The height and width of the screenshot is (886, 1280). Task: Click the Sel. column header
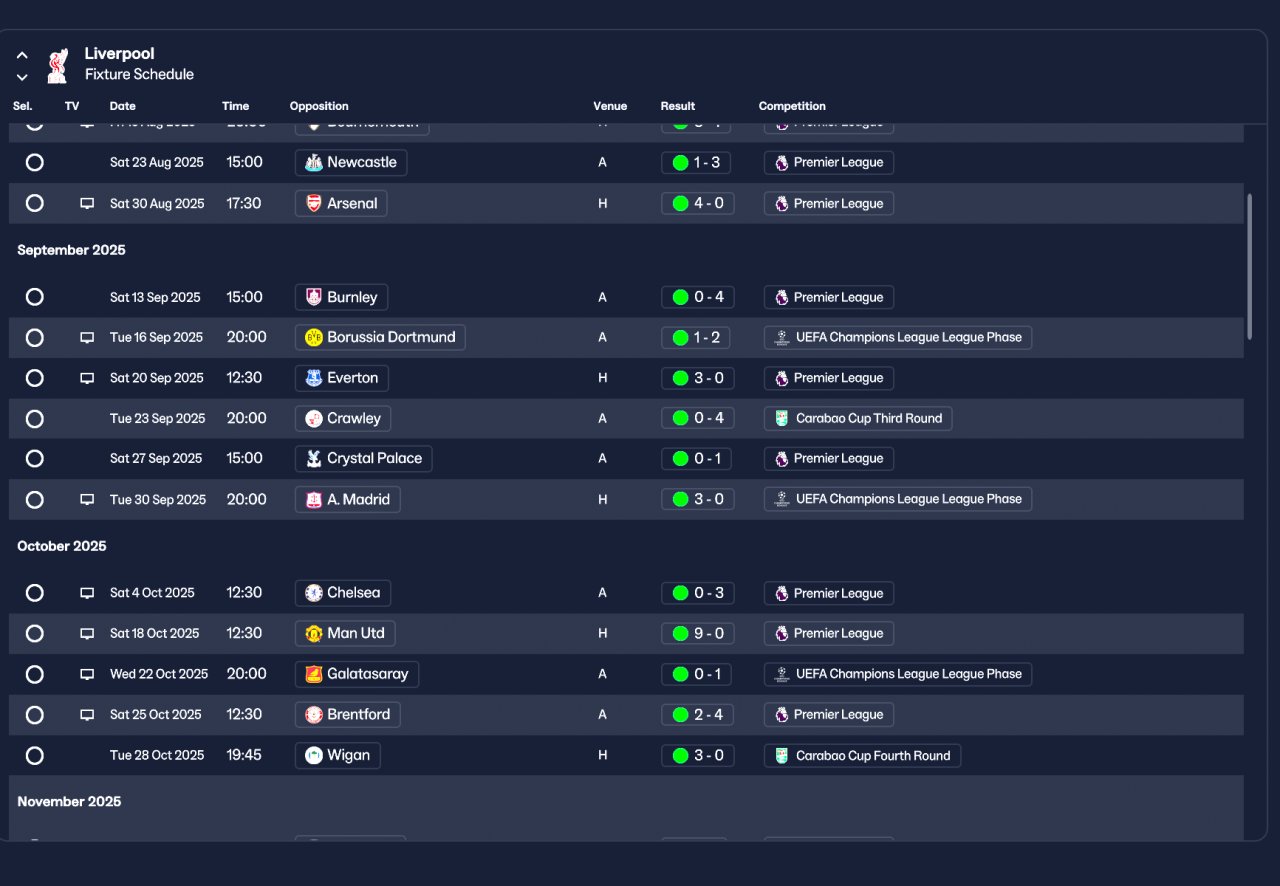pyautogui.click(x=23, y=106)
